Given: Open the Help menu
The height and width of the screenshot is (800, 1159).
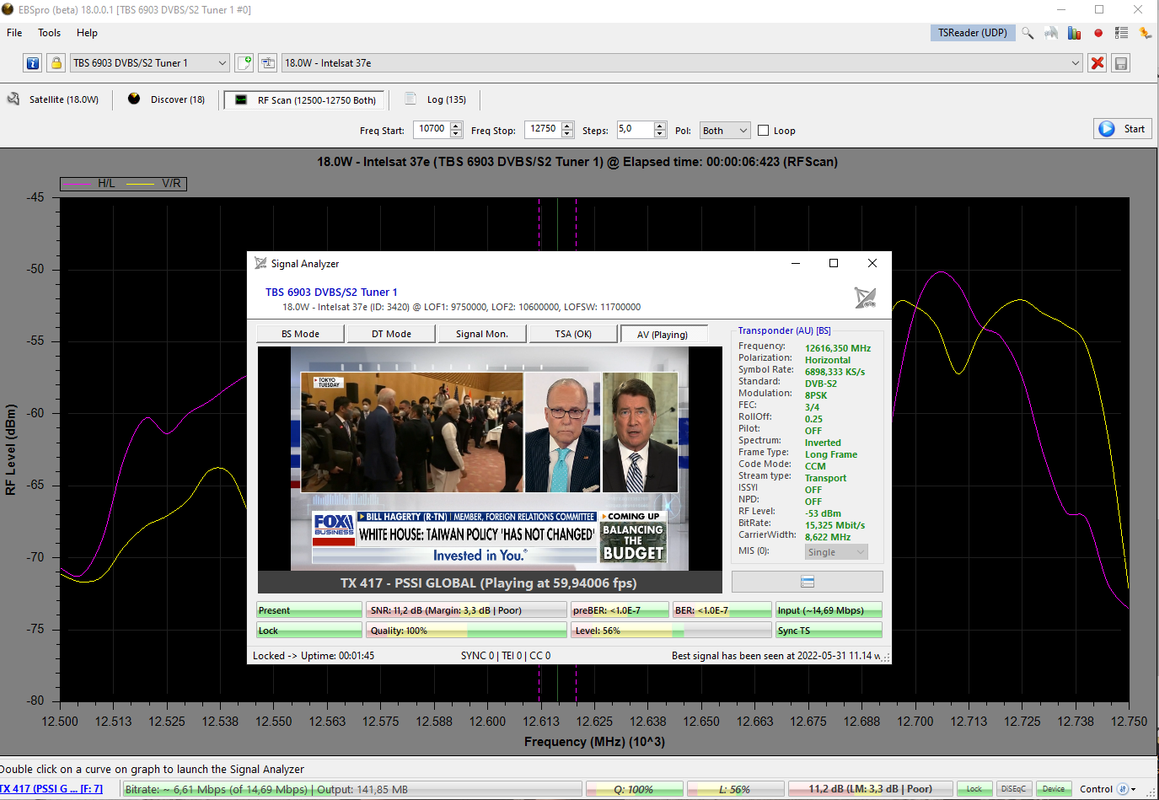Looking at the screenshot, I should (86, 33).
